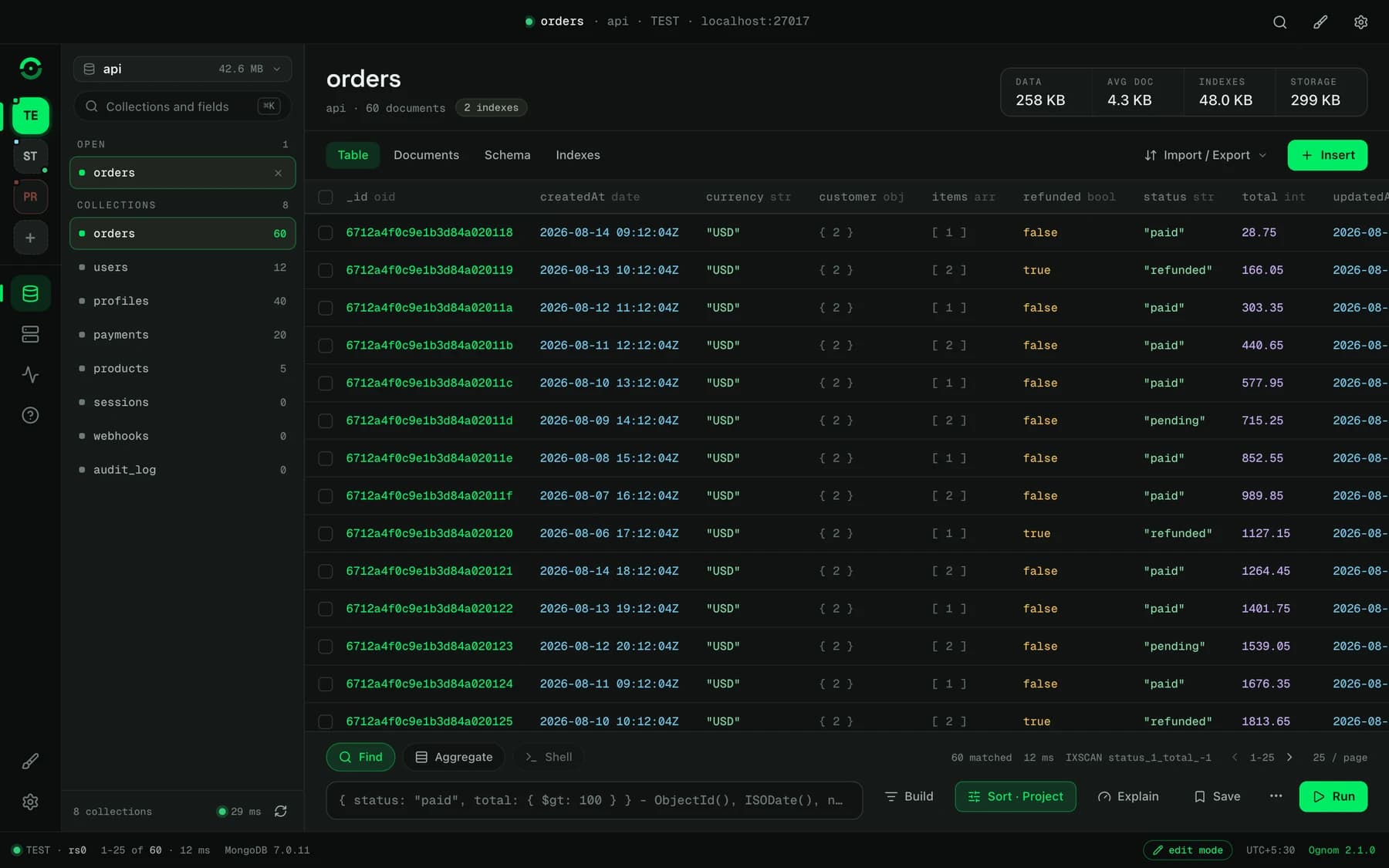Add a new connection with plus icon
Viewport: 1389px width, 868px height.
pos(30,238)
